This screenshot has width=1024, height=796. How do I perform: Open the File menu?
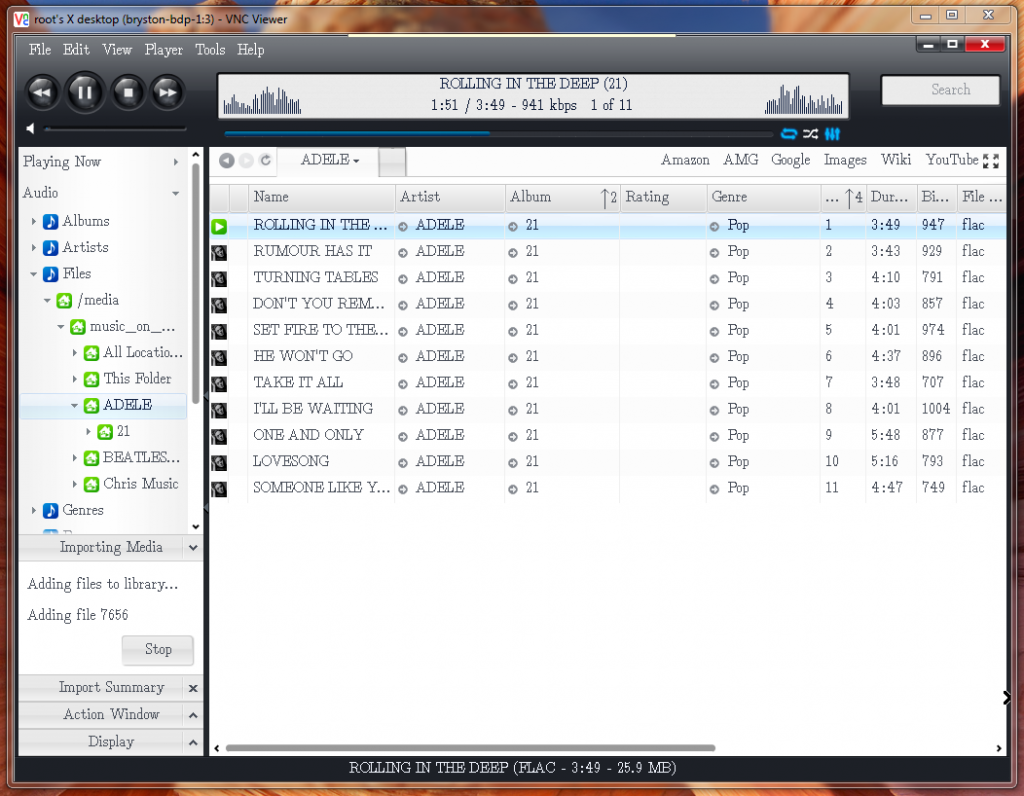39,50
